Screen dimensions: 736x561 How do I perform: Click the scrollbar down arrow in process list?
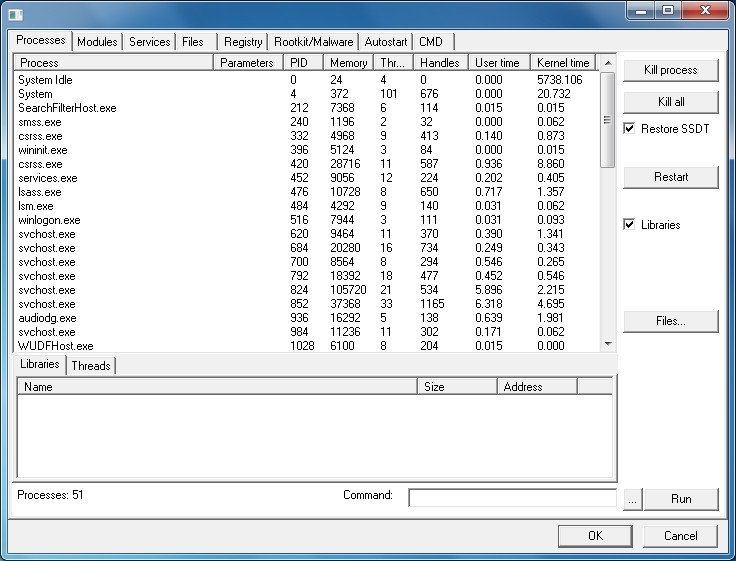pyautogui.click(x=608, y=344)
